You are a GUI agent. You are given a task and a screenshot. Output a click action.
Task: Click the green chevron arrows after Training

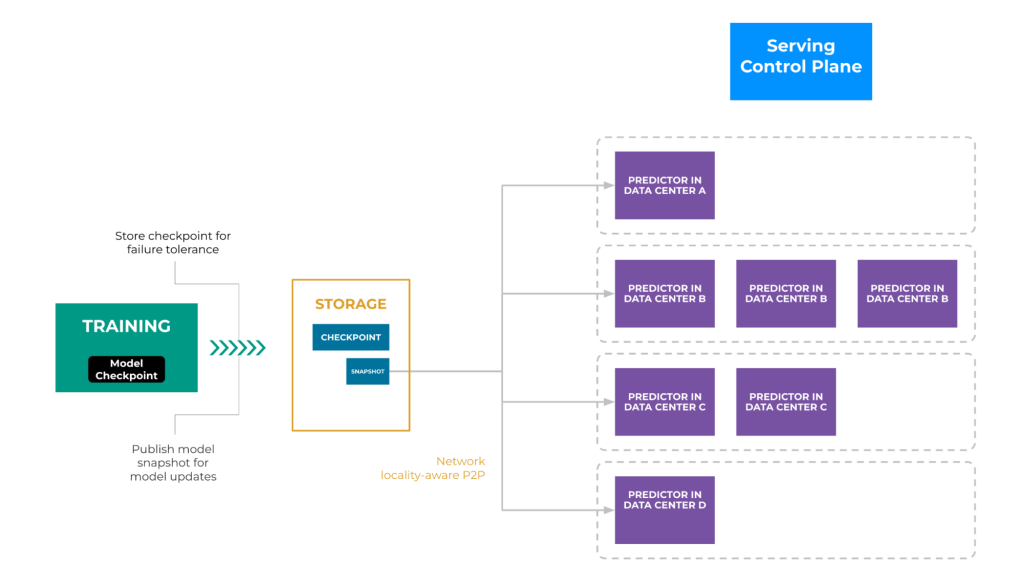pyautogui.click(x=237, y=348)
